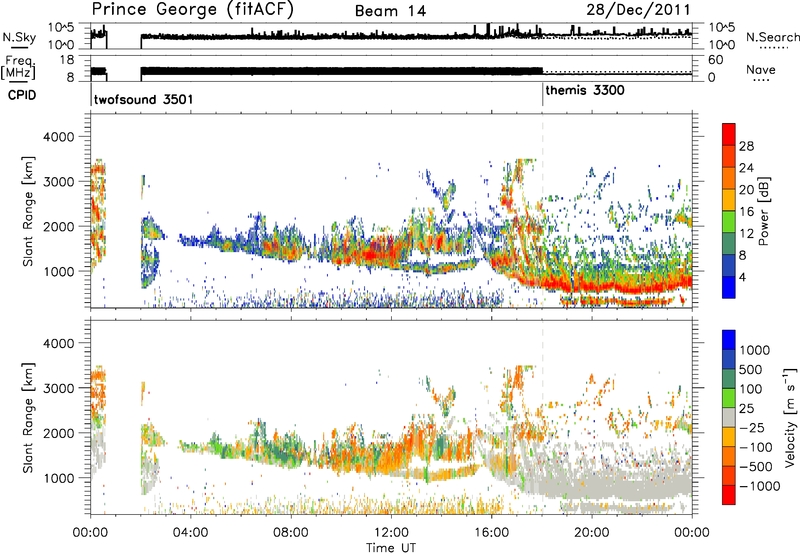The image size is (800, 554).
Task: Click the '100' label on velocity color bar
Action: click(x=751, y=389)
